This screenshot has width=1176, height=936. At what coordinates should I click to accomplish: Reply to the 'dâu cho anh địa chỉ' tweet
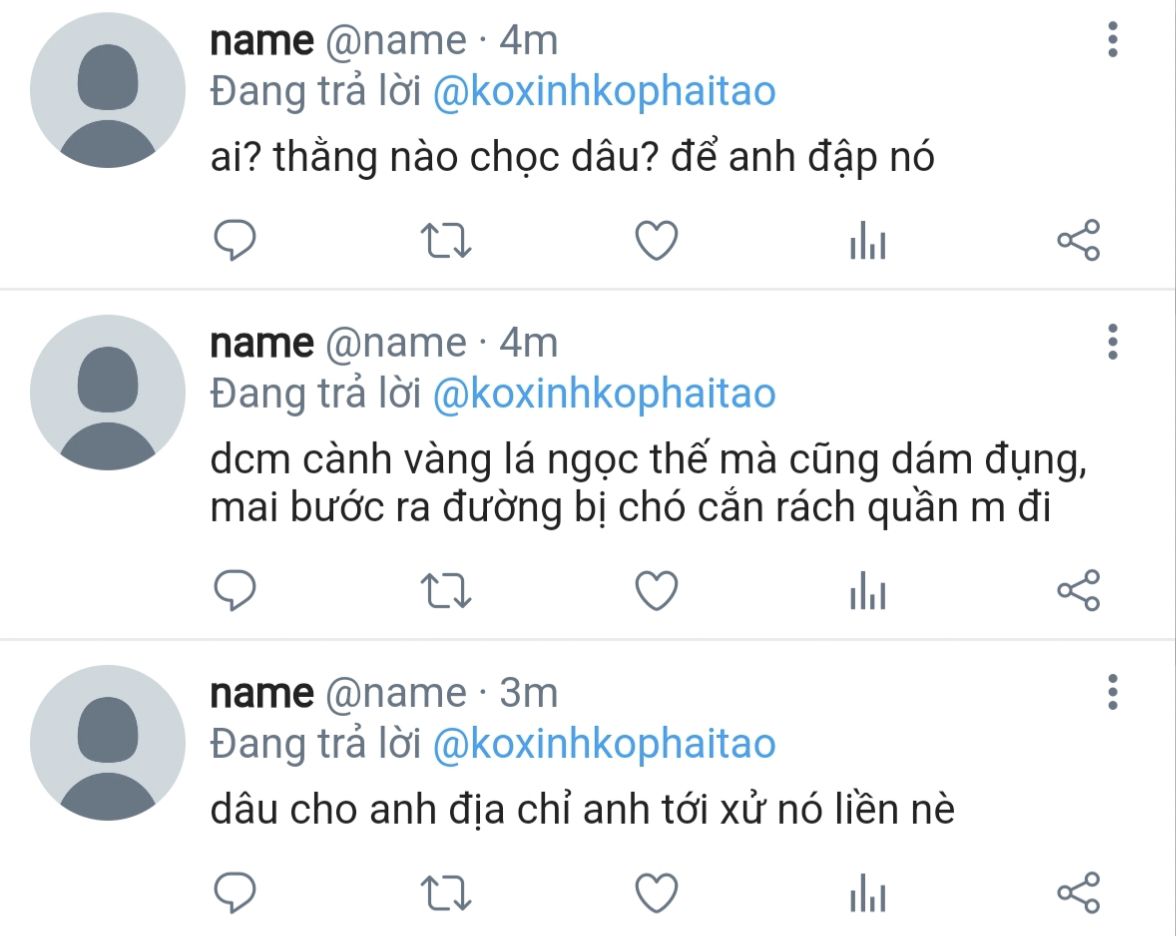coord(235,892)
